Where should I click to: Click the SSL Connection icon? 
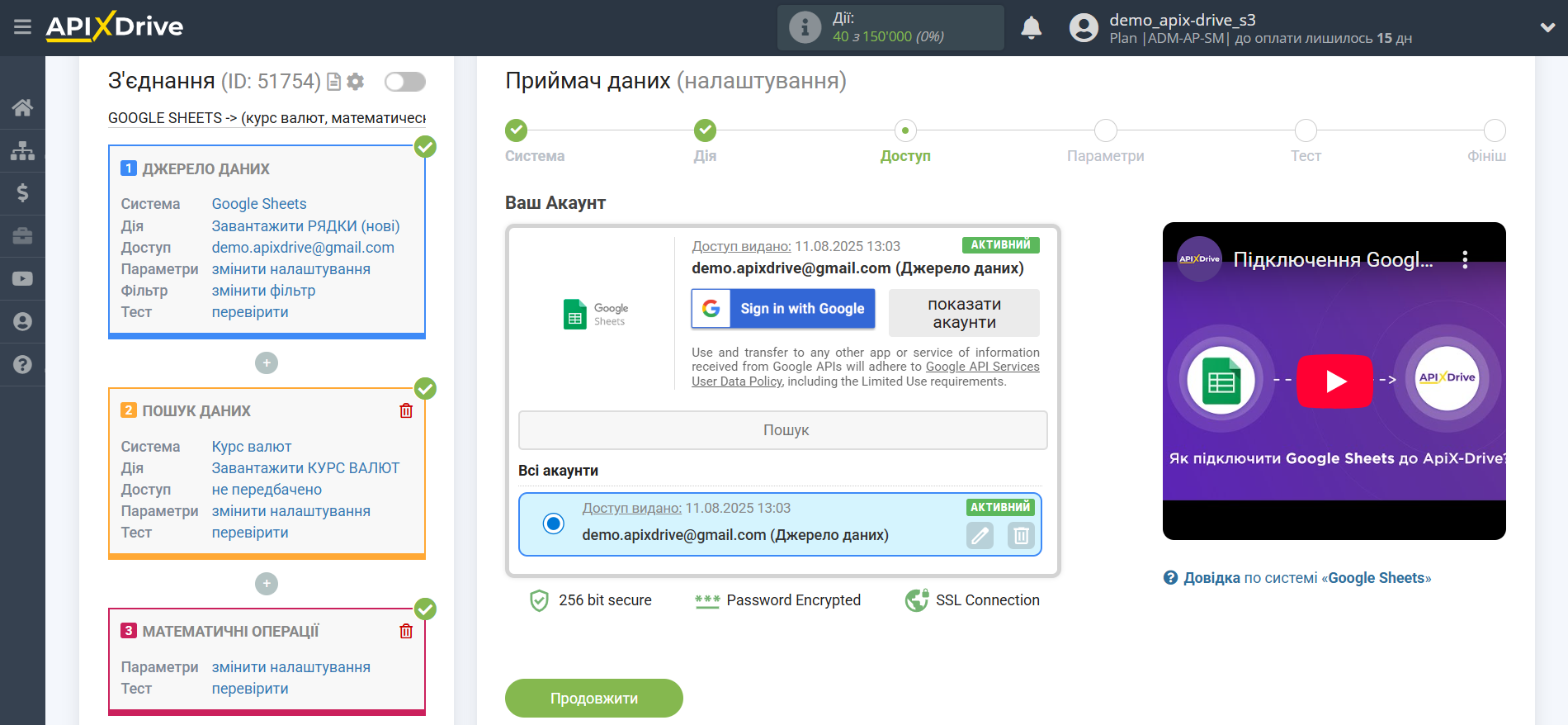click(916, 600)
